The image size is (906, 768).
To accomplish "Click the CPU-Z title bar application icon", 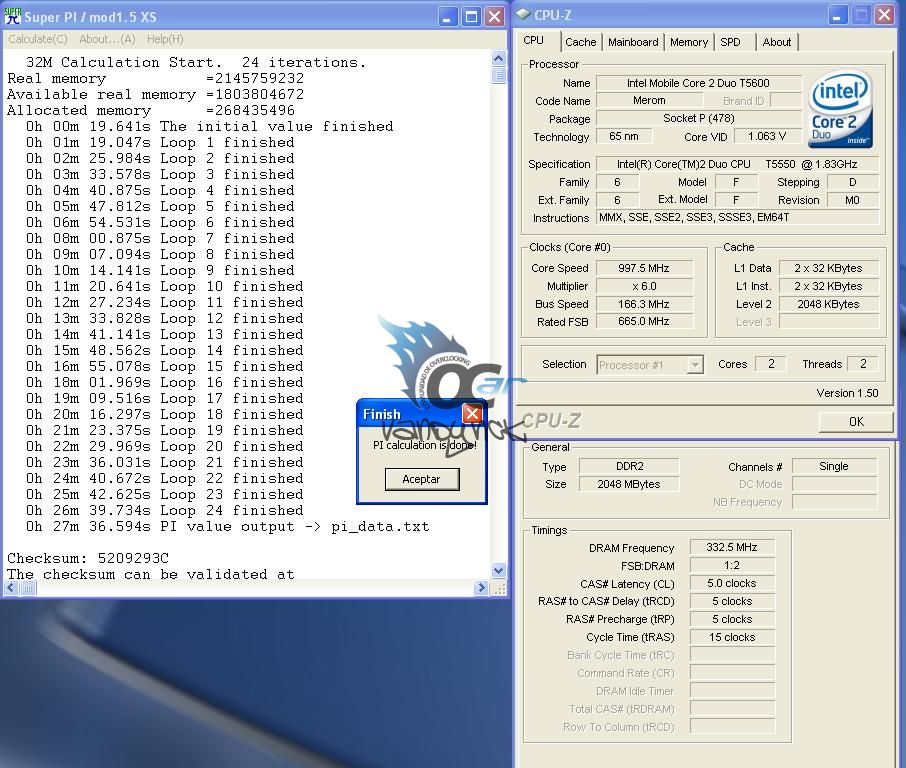I will (x=523, y=14).
